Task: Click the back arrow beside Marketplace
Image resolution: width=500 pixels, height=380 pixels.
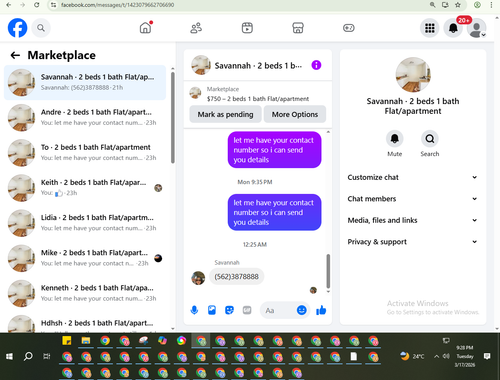Action: click(15, 55)
